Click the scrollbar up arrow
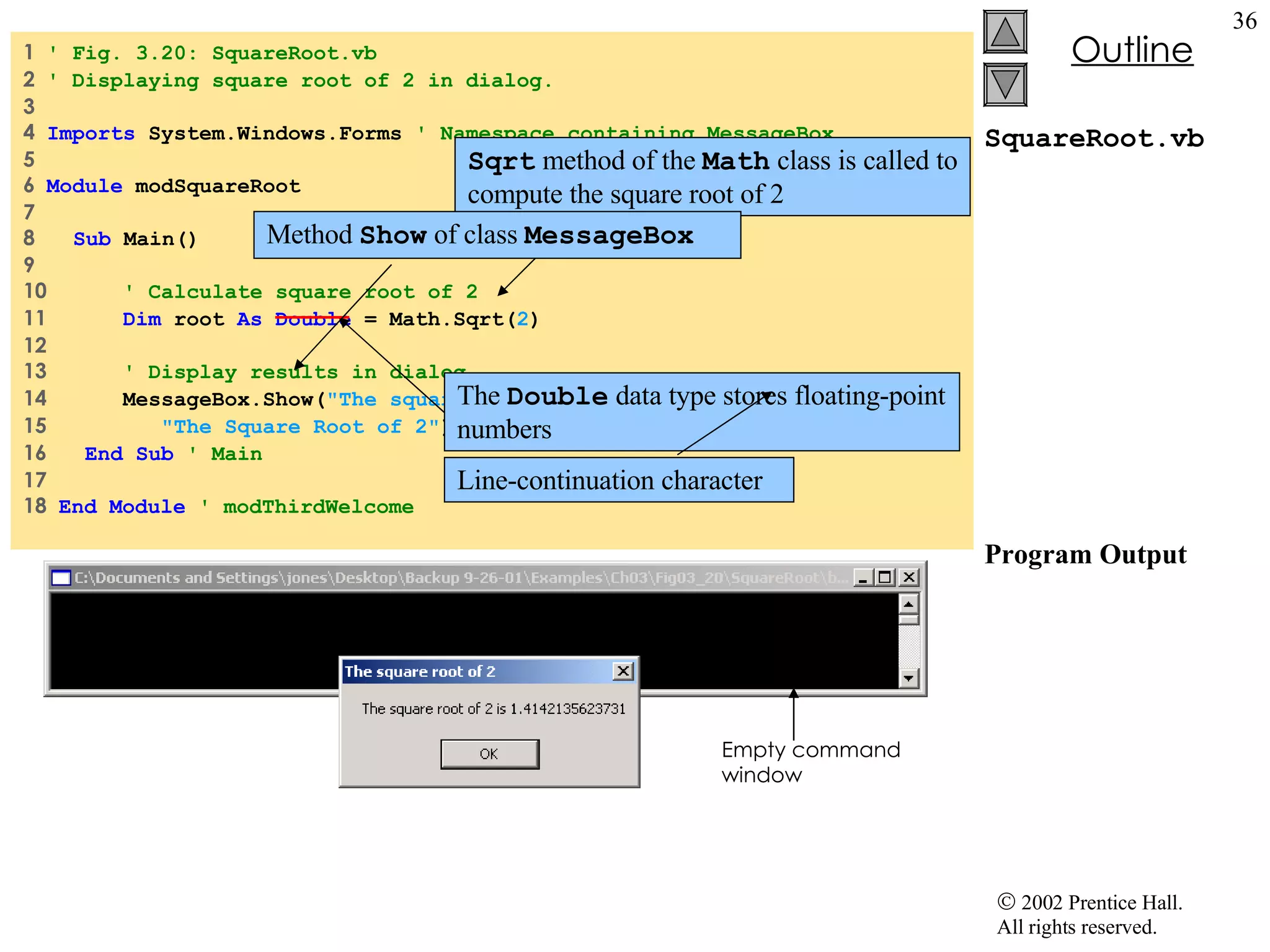Screen dimensions: 1270x952 908,604
